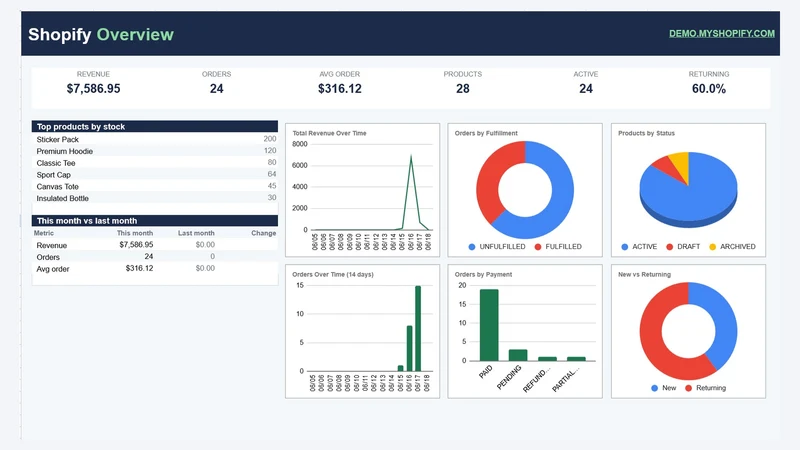Screen dimensions: 800x450
Task: Click the UNFULFILLED legend blue dot
Action: point(472,247)
